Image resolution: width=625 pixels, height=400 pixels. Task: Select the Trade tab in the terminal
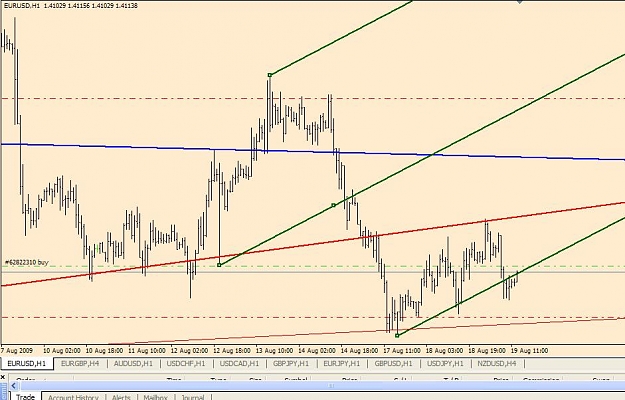(26, 397)
